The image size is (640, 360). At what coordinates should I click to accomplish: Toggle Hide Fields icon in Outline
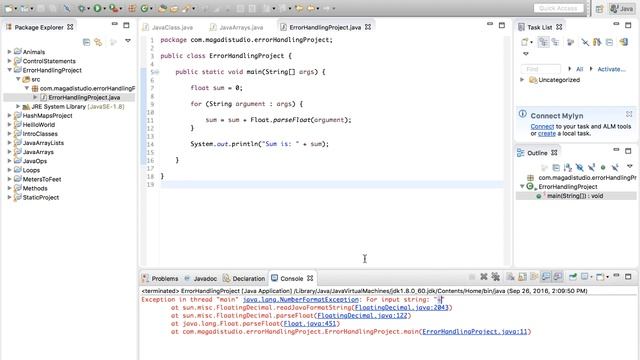pyautogui.click(x=580, y=167)
